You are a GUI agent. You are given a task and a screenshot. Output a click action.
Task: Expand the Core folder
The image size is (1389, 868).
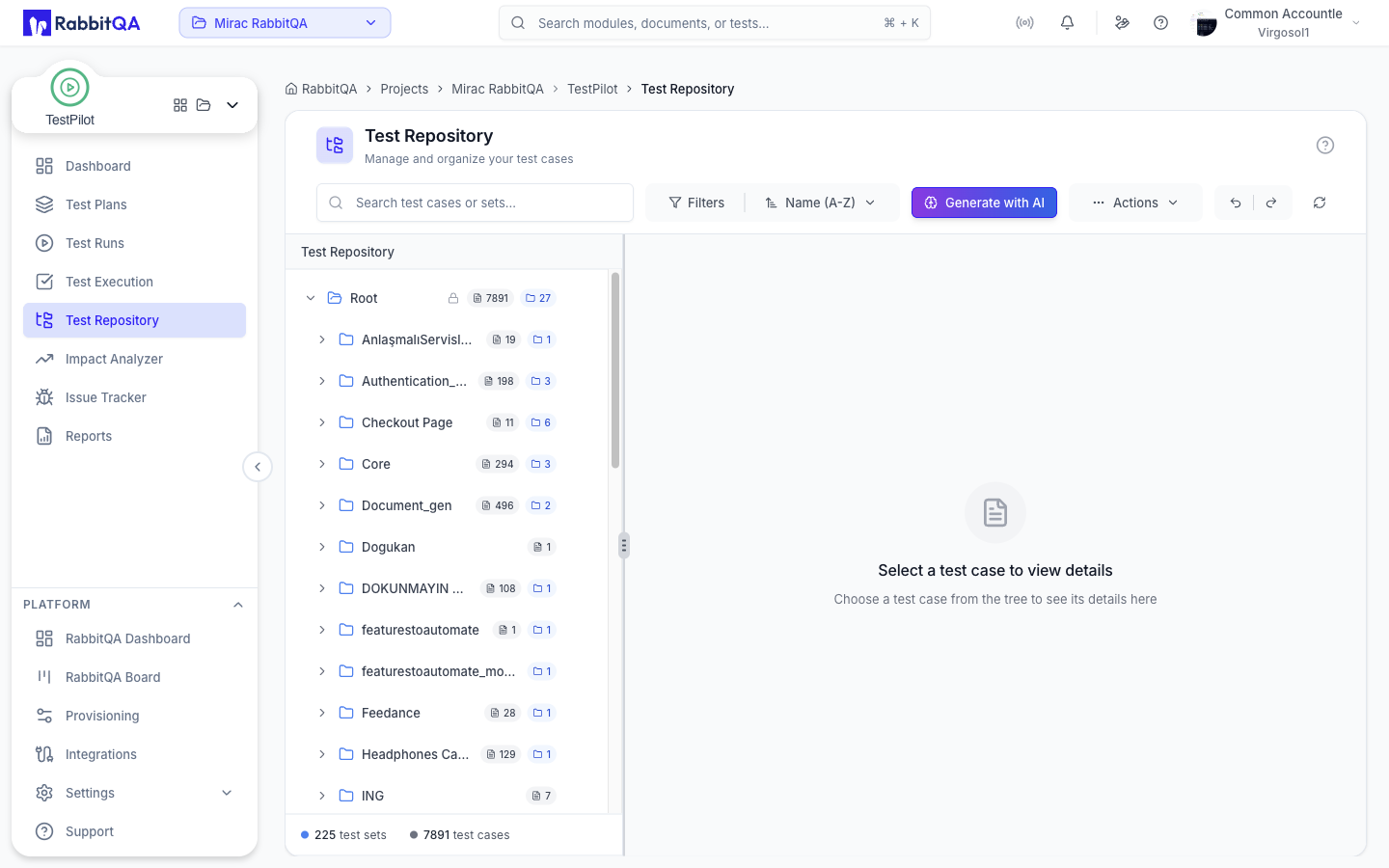tap(322, 464)
